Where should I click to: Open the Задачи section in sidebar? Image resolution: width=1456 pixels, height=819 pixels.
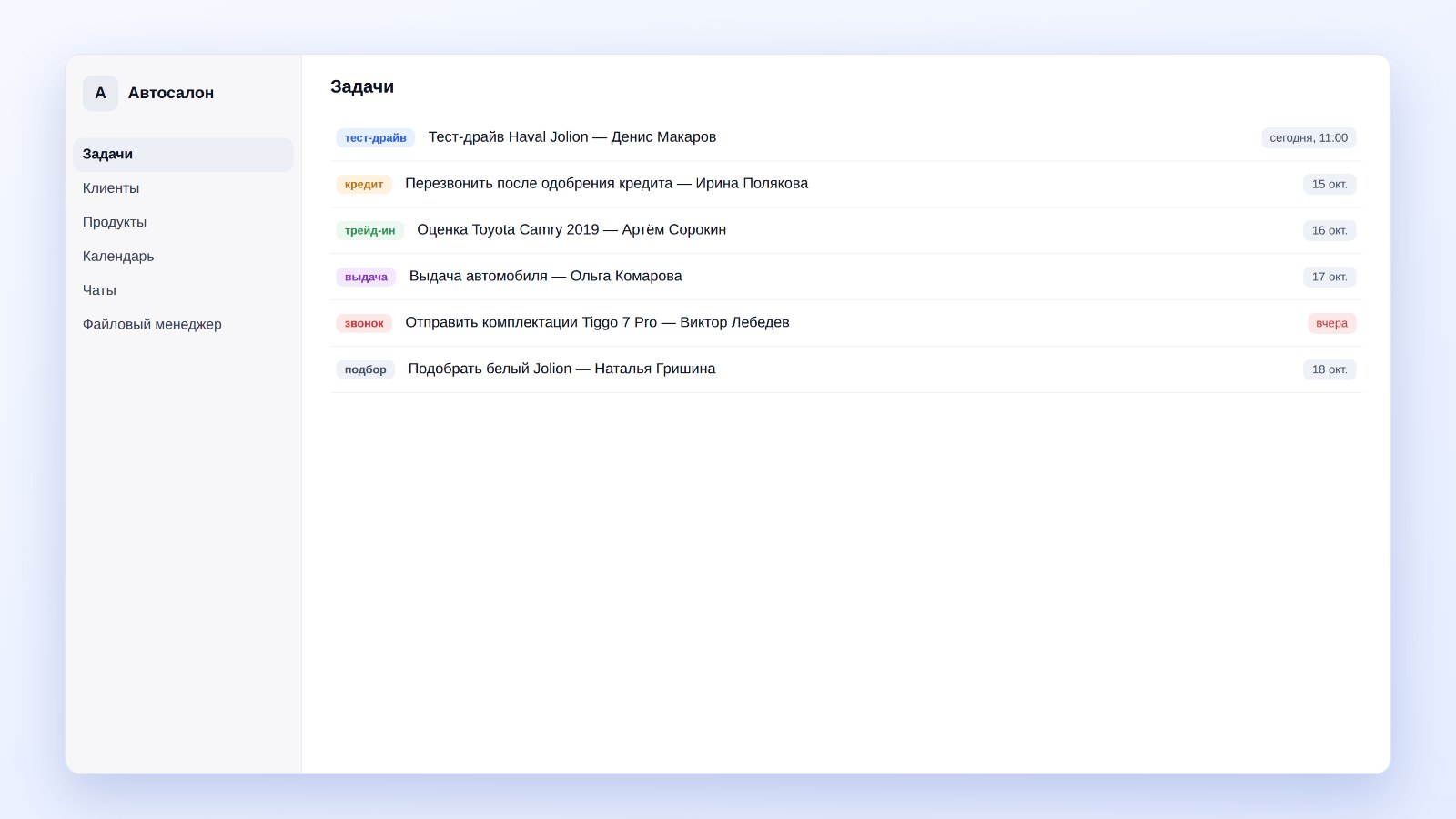click(x=183, y=155)
